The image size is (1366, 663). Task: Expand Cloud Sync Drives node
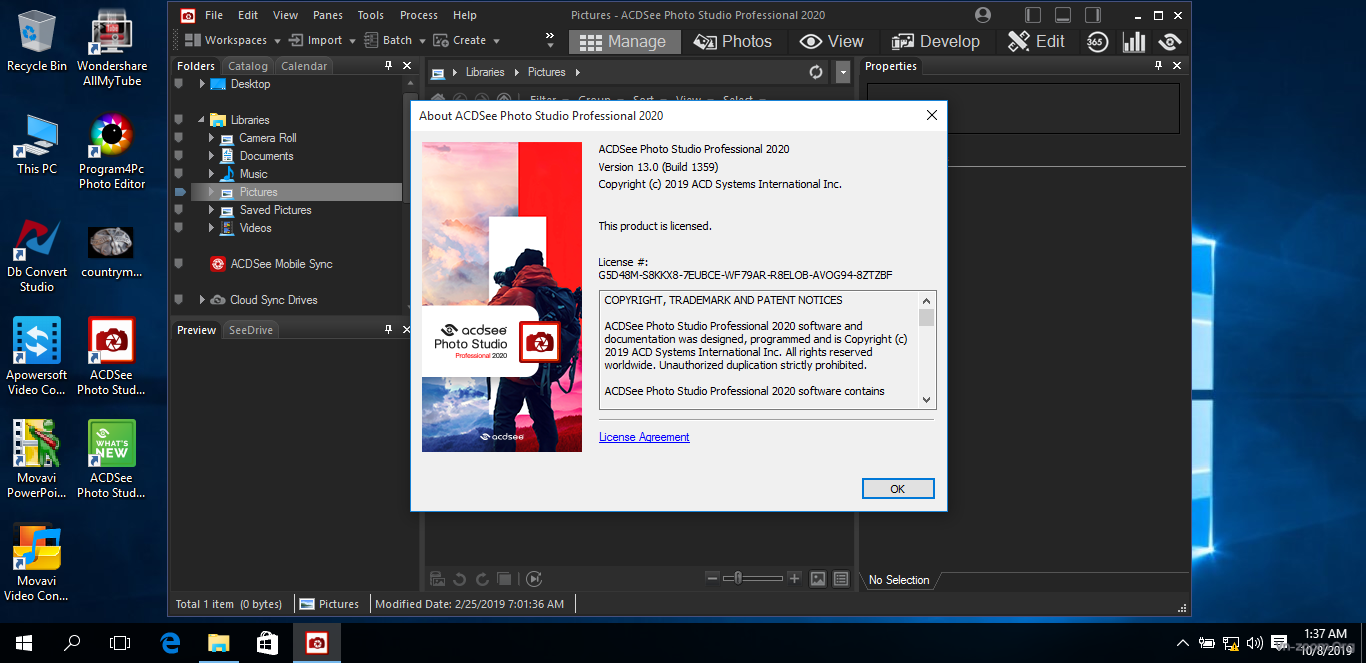(x=202, y=300)
